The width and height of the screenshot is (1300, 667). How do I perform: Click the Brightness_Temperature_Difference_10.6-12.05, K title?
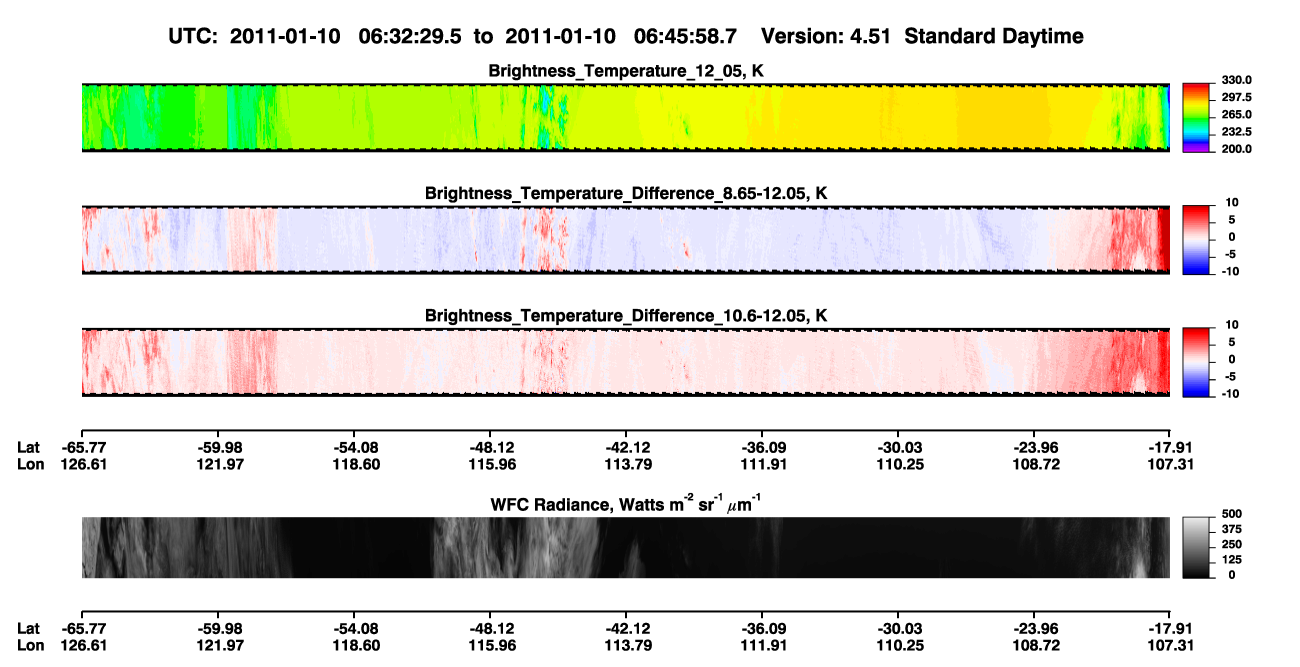(x=626, y=316)
